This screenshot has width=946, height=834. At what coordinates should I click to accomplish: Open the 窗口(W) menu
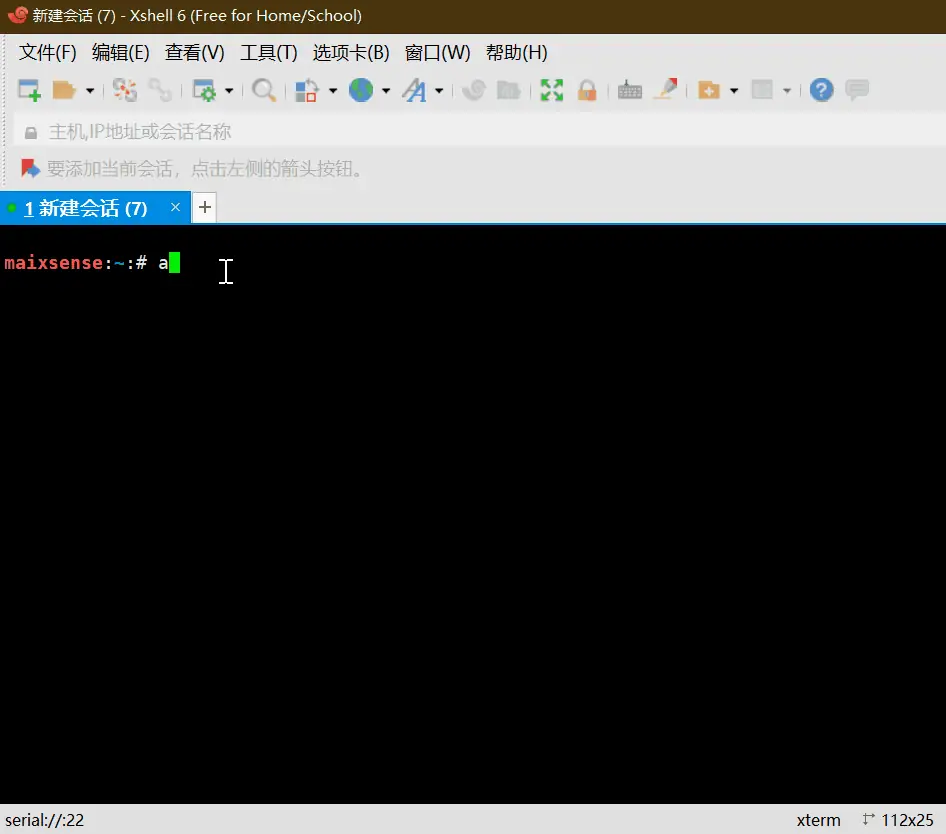coord(437,53)
